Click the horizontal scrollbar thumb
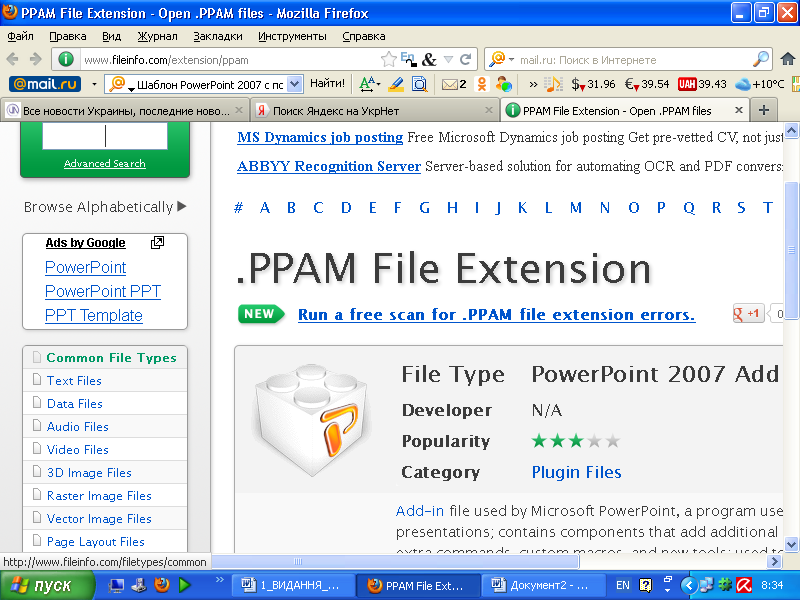800x600 pixels. (x=395, y=561)
